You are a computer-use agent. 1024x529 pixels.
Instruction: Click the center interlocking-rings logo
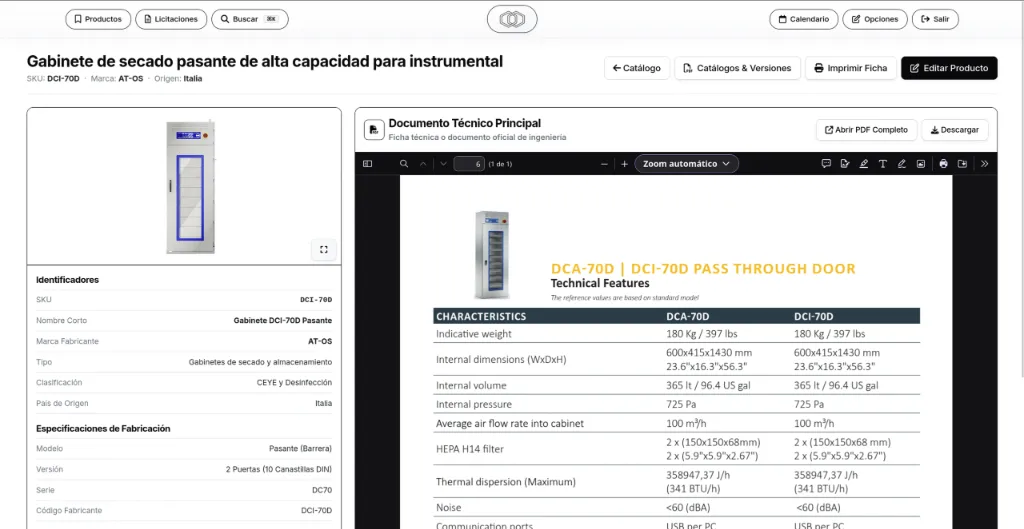tap(512, 20)
